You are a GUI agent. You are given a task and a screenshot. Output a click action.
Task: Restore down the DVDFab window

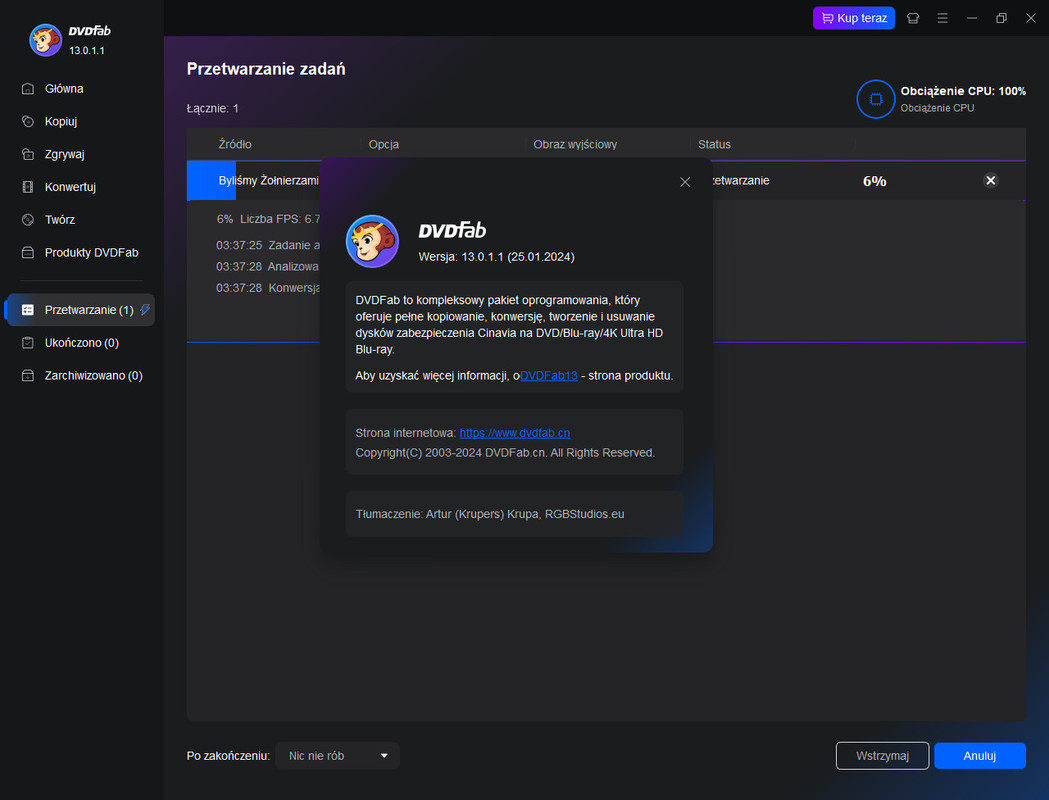[x=1001, y=18]
